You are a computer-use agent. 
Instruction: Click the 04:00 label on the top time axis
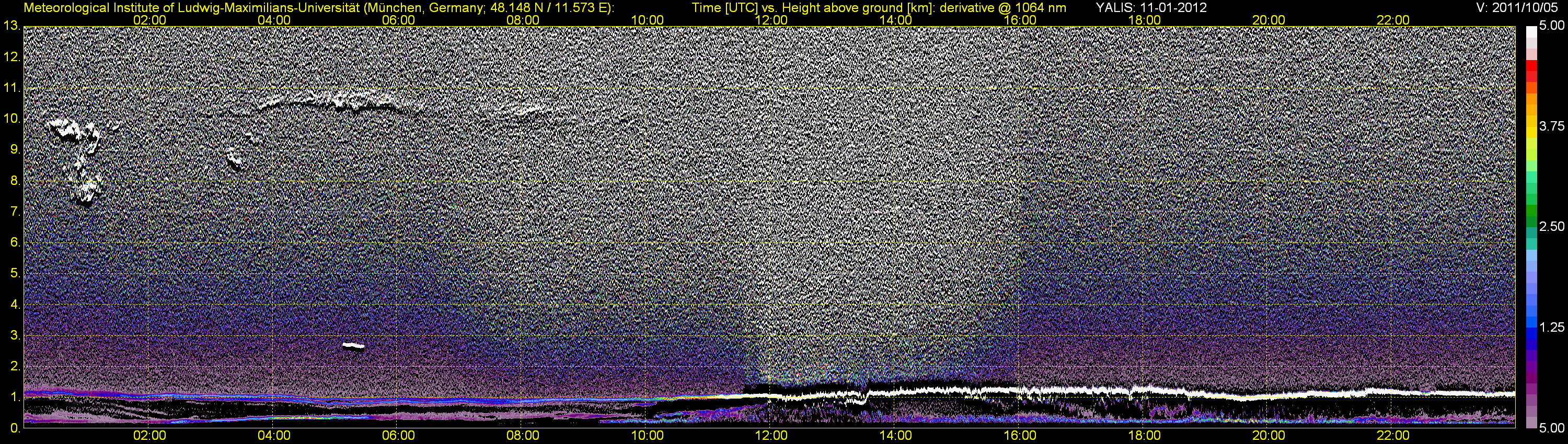(274, 20)
